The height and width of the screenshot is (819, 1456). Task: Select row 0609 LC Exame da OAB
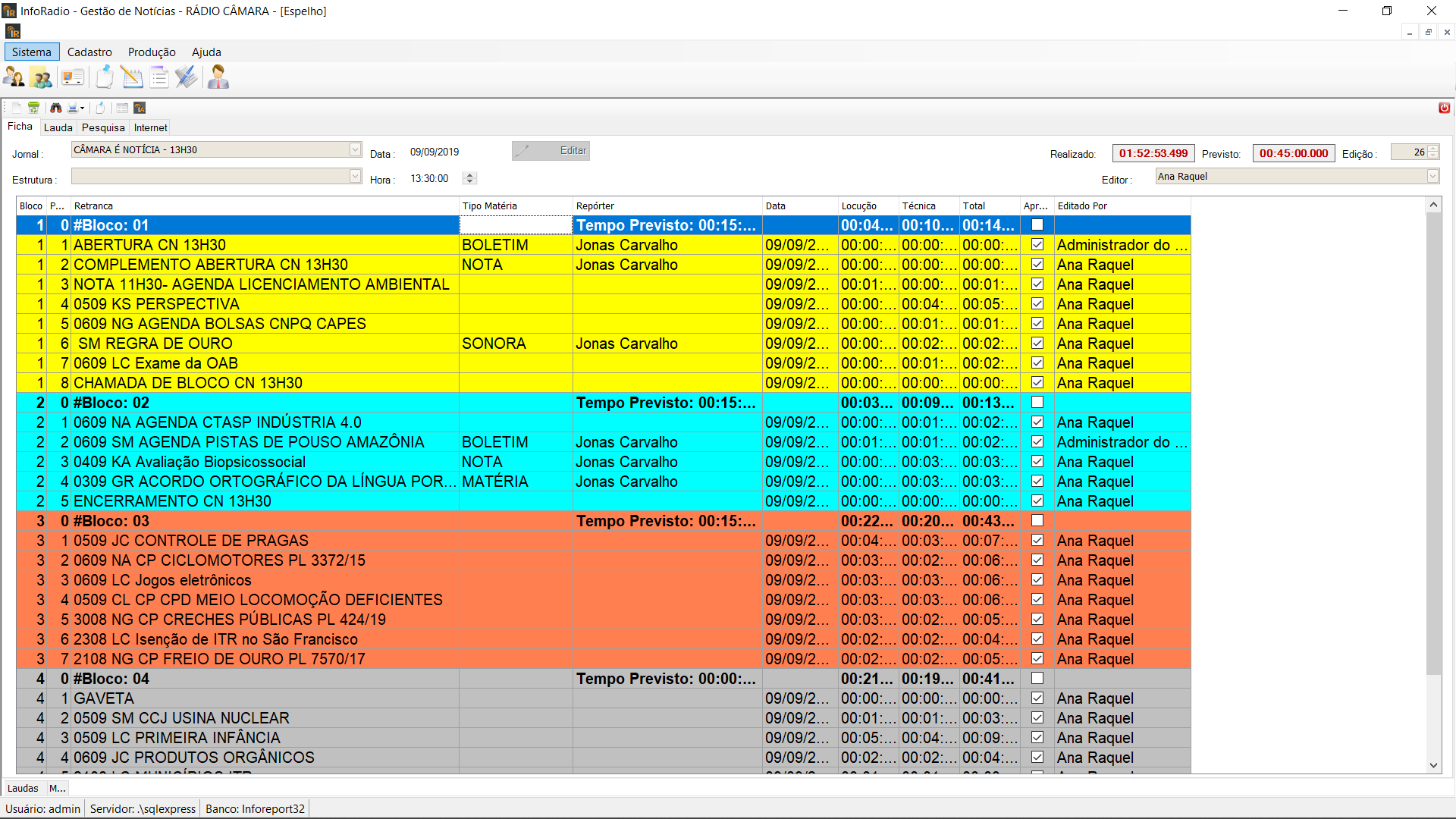click(604, 363)
